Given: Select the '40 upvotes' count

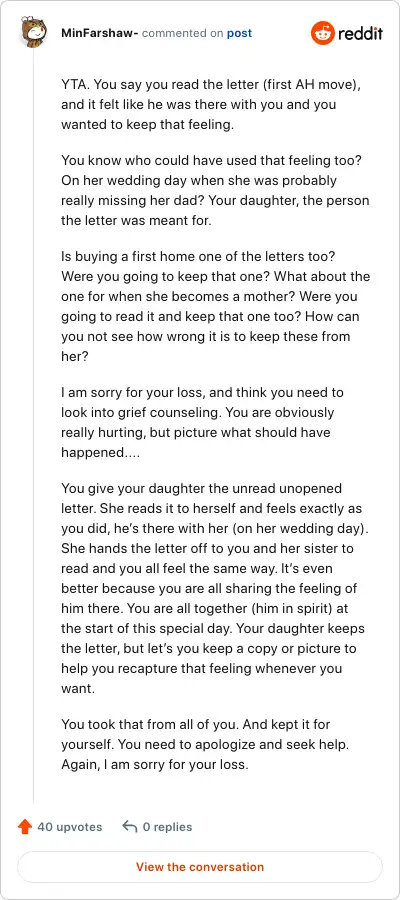Looking at the screenshot, I should pos(69,827).
